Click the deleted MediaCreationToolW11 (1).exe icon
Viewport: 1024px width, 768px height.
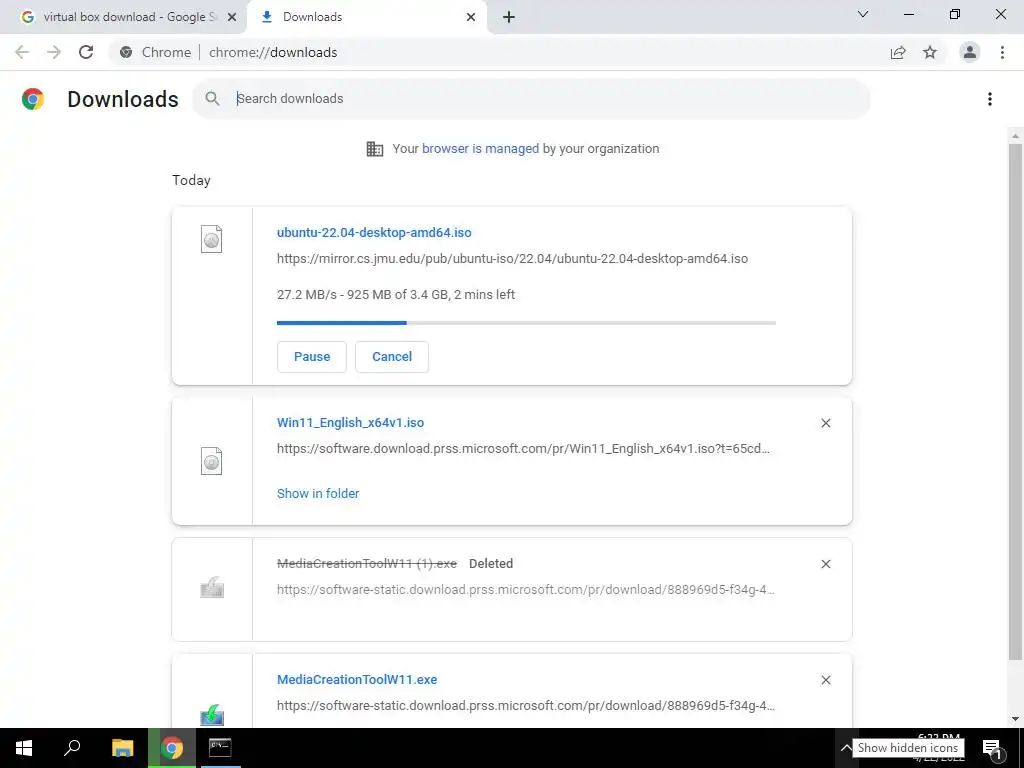pyautogui.click(x=212, y=587)
